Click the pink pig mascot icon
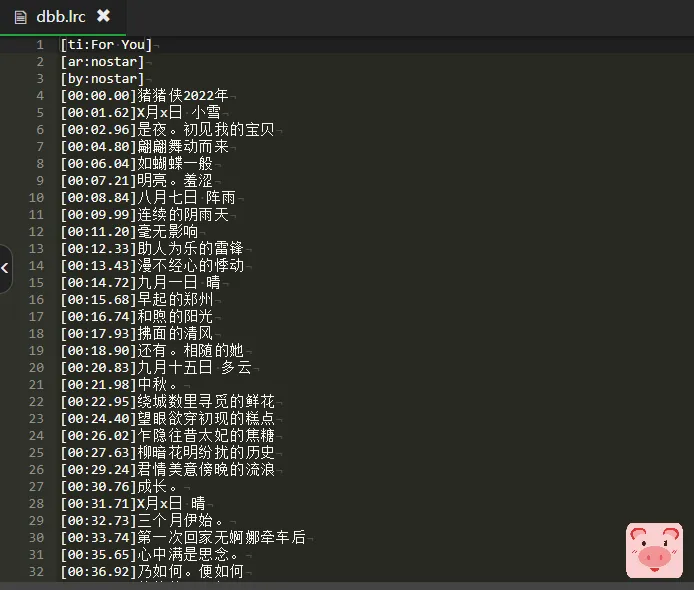 click(654, 551)
